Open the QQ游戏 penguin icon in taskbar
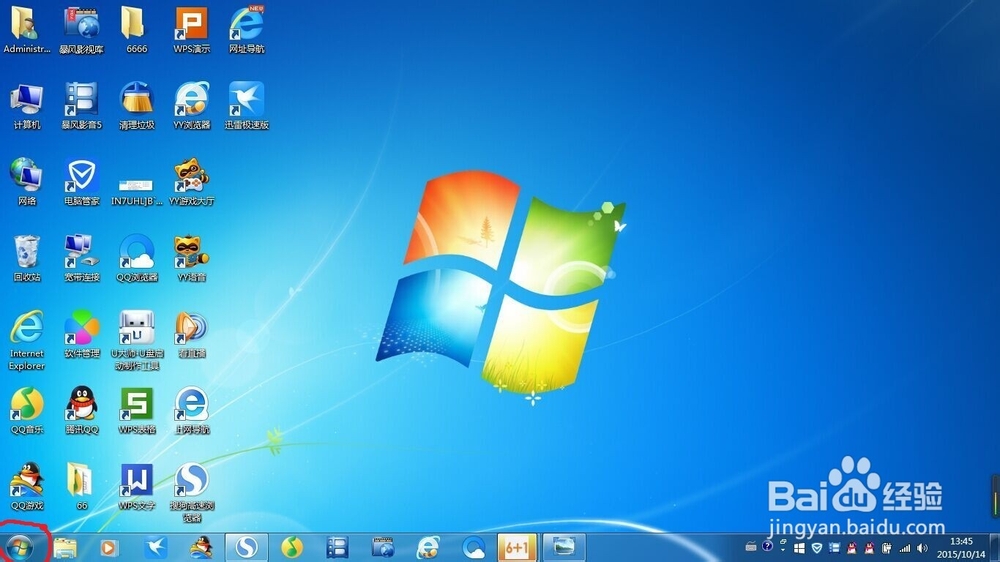The height and width of the screenshot is (562, 1000). pyautogui.click(x=201, y=547)
